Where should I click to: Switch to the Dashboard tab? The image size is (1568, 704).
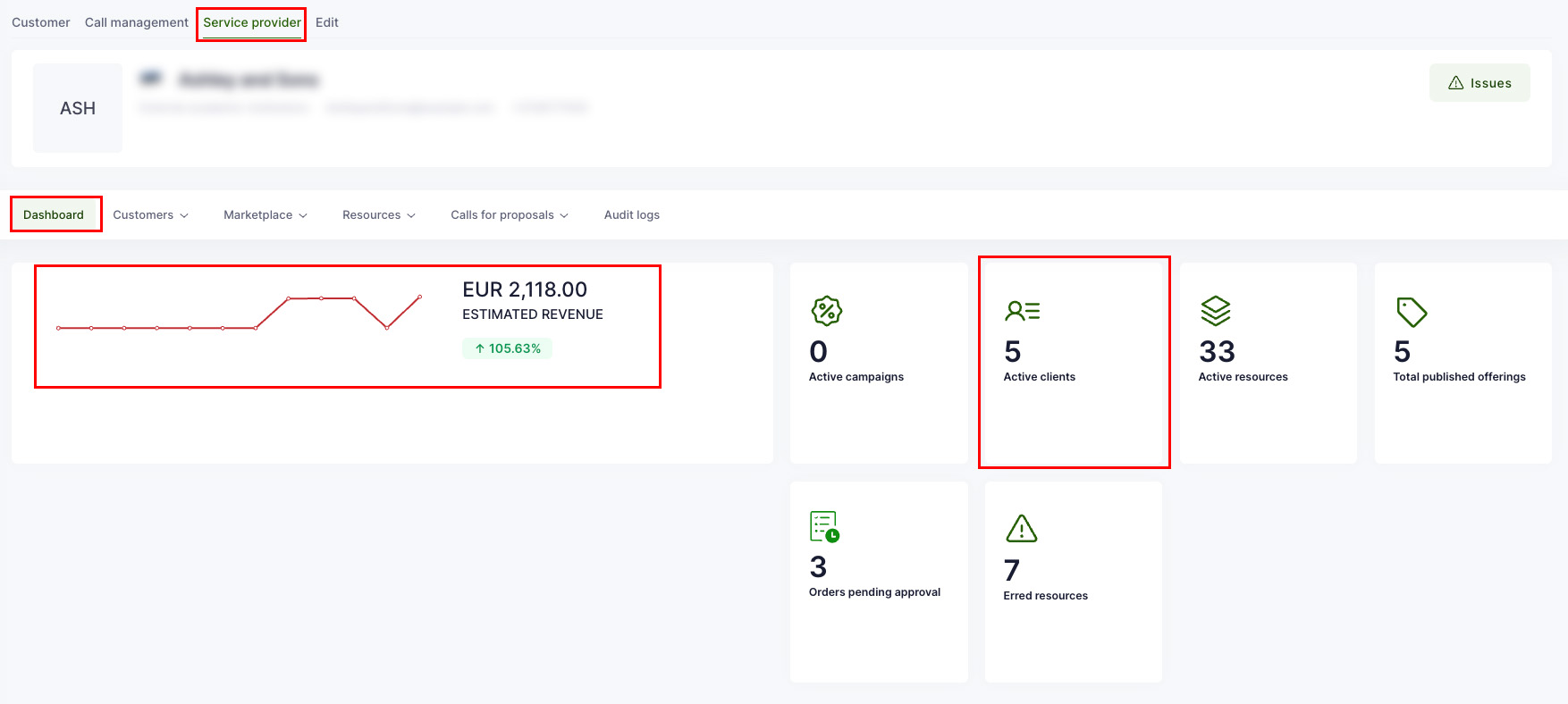(x=54, y=215)
